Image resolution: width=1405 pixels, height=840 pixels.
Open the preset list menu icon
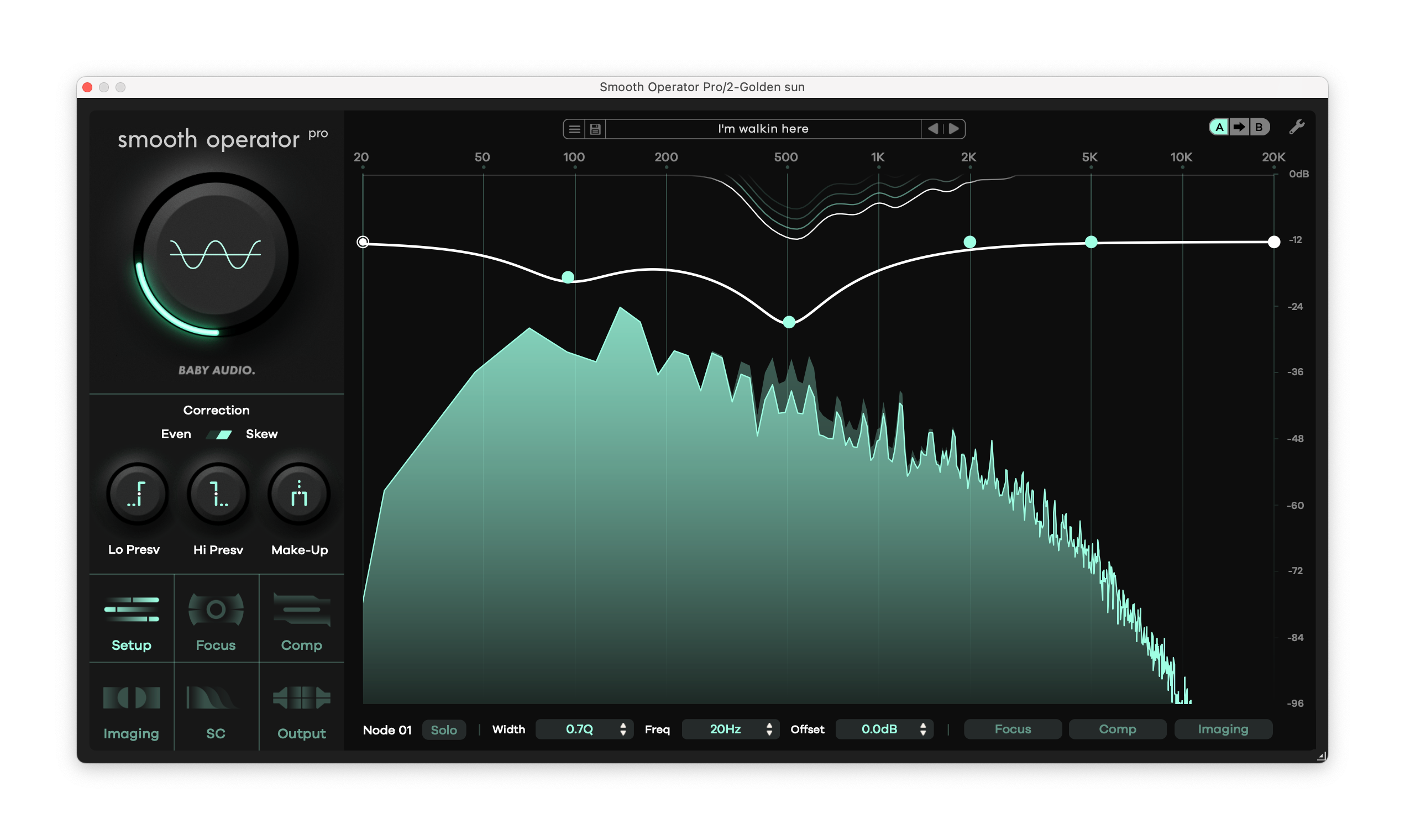pyautogui.click(x=574, y=129)
